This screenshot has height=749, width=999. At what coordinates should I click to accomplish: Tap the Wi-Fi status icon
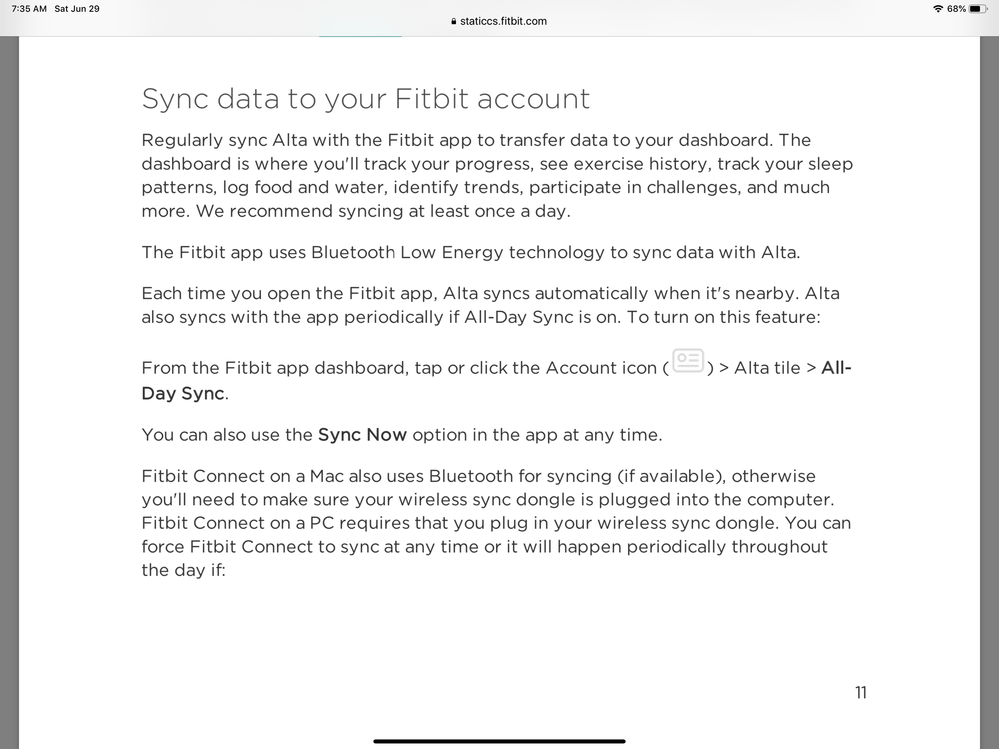938,9
